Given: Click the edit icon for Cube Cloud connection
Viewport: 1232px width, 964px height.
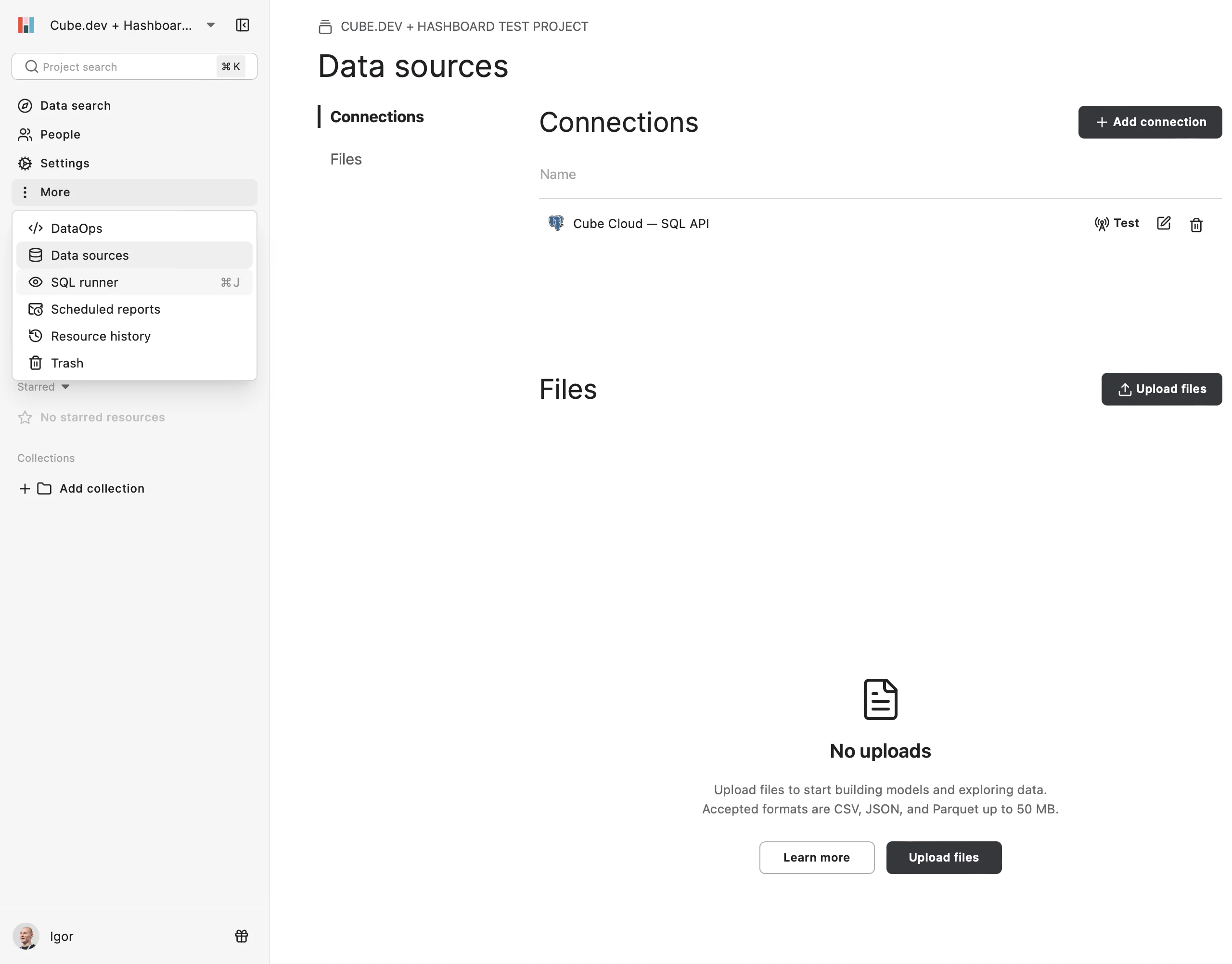Looking at the screenshot, I should 1164,224.
